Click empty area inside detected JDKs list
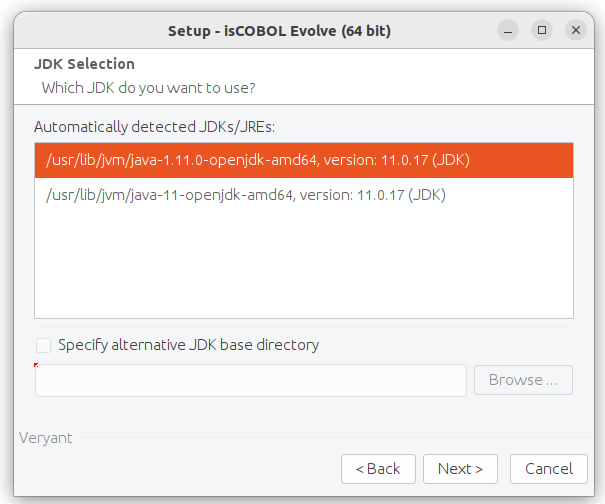The image size is (605, 504). 304,266
